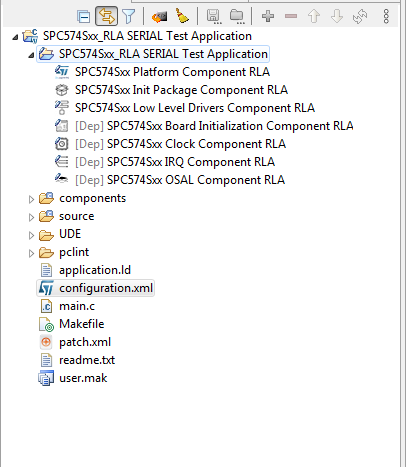
Task: Click the Move Up arrow icon
Action: 314,16
